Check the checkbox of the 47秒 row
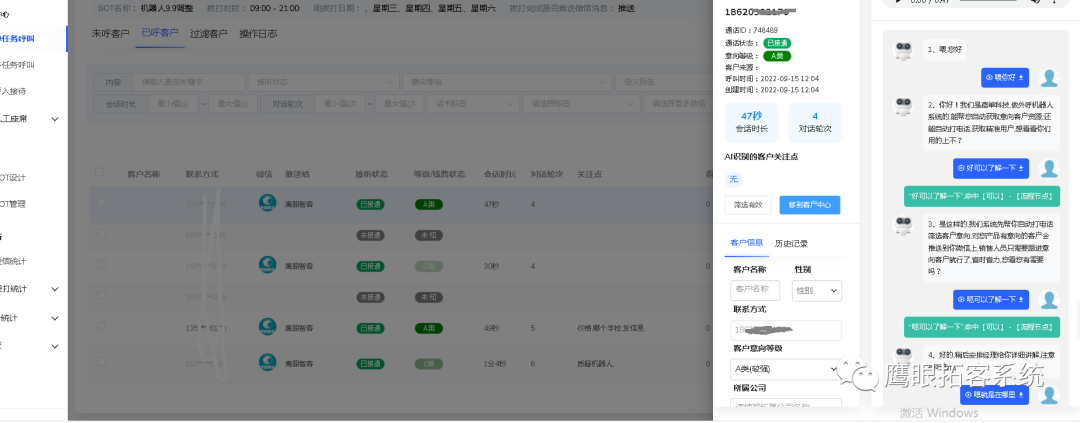The height and width of the screenshot is (423, 1080). tap(102, 203)
